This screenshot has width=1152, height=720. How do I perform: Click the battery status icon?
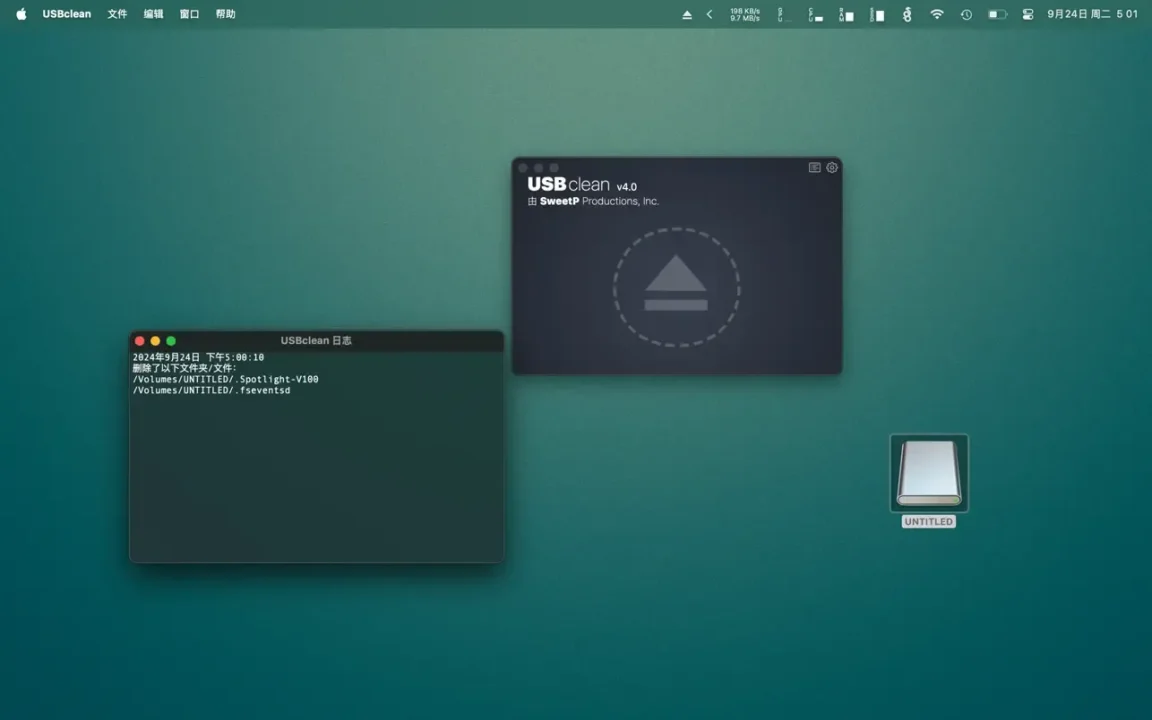click(997, 15)
